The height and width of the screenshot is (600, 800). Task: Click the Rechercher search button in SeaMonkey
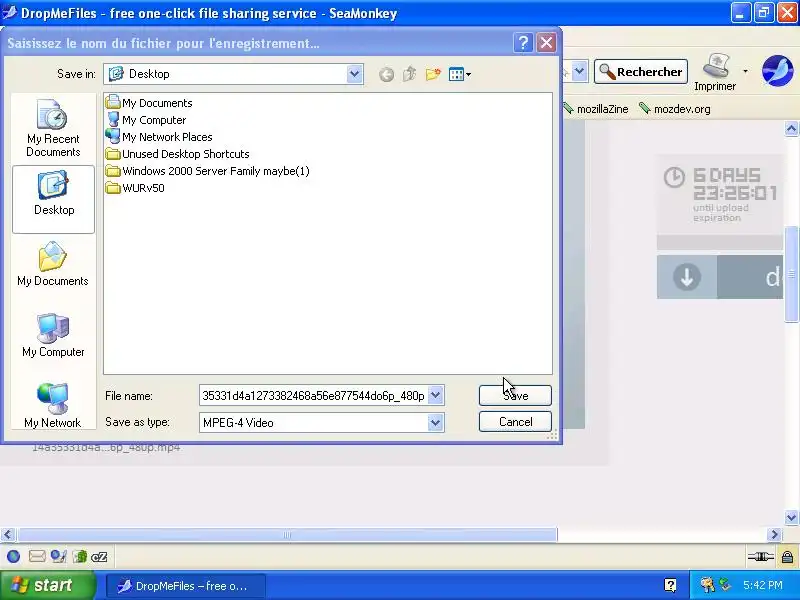[641, 72]
